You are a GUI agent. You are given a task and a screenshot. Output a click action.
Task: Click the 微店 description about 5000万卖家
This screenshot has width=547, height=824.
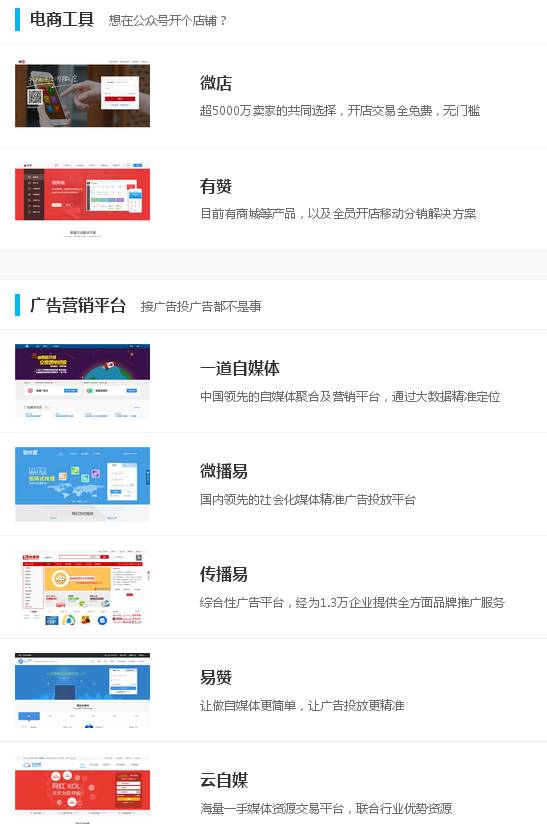(340, 111)
